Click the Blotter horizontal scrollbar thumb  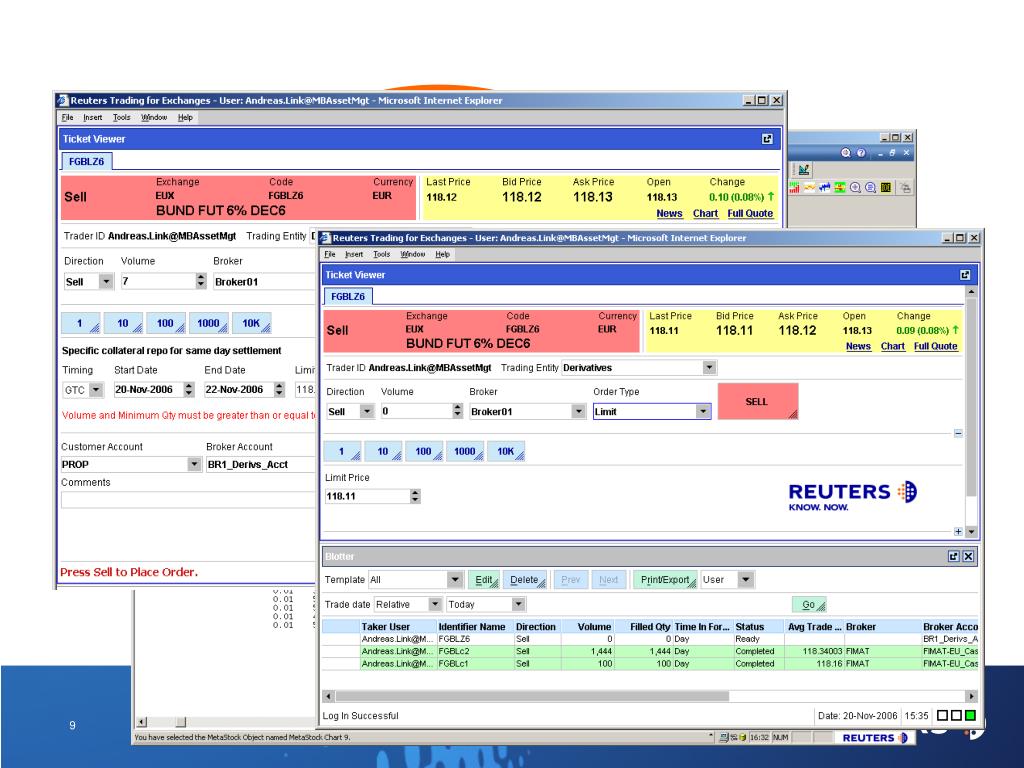532,696
